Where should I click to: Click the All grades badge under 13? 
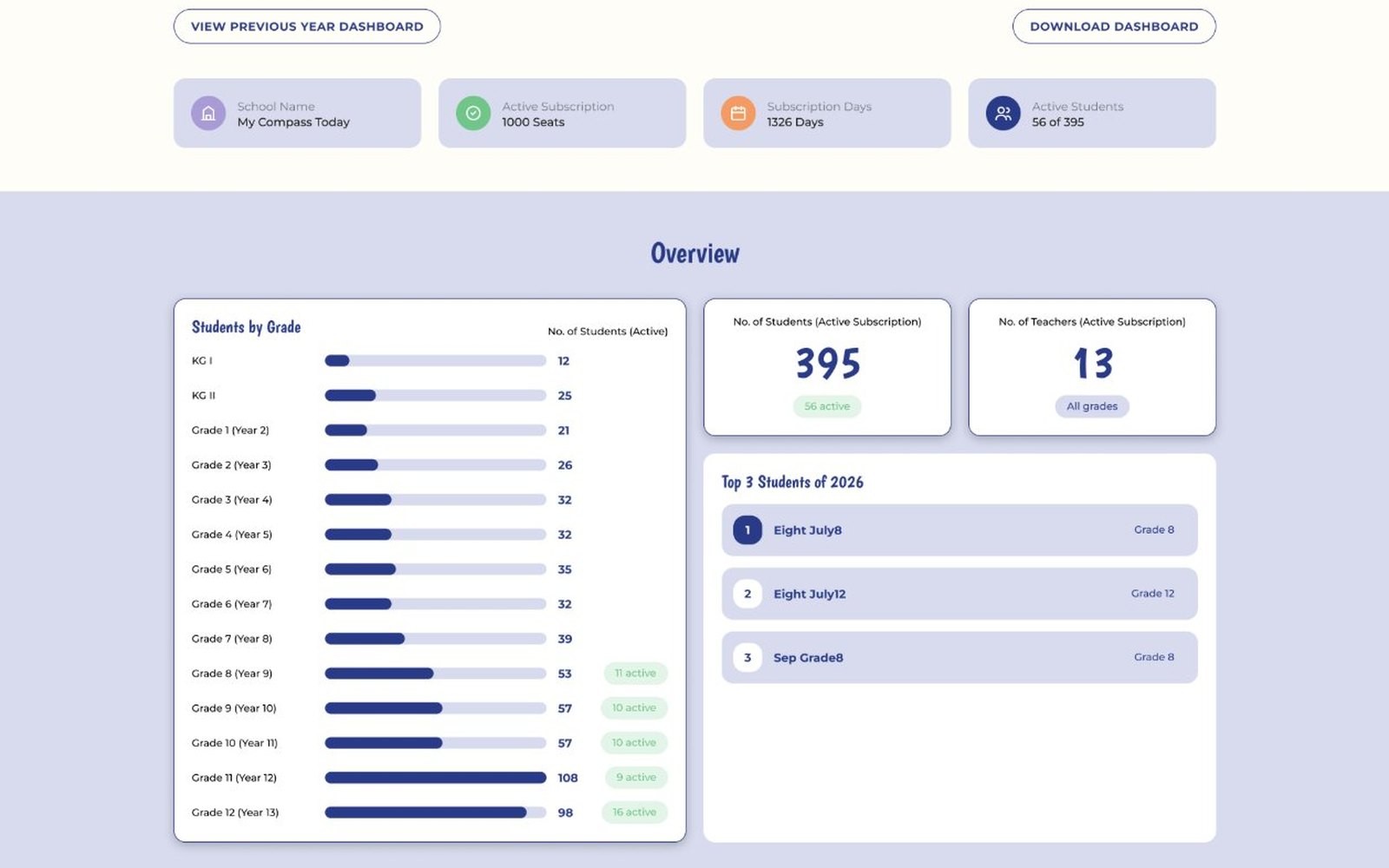1092,406
